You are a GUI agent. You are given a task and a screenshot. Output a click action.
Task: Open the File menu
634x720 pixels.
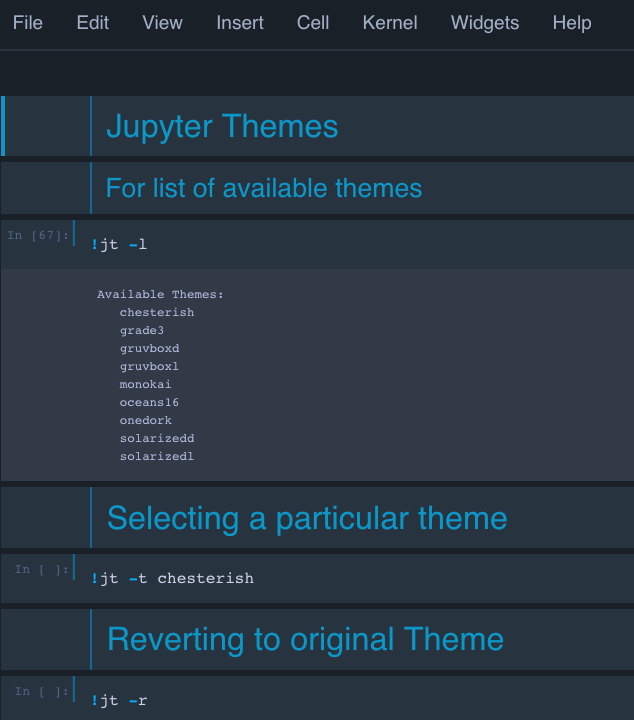28,22
